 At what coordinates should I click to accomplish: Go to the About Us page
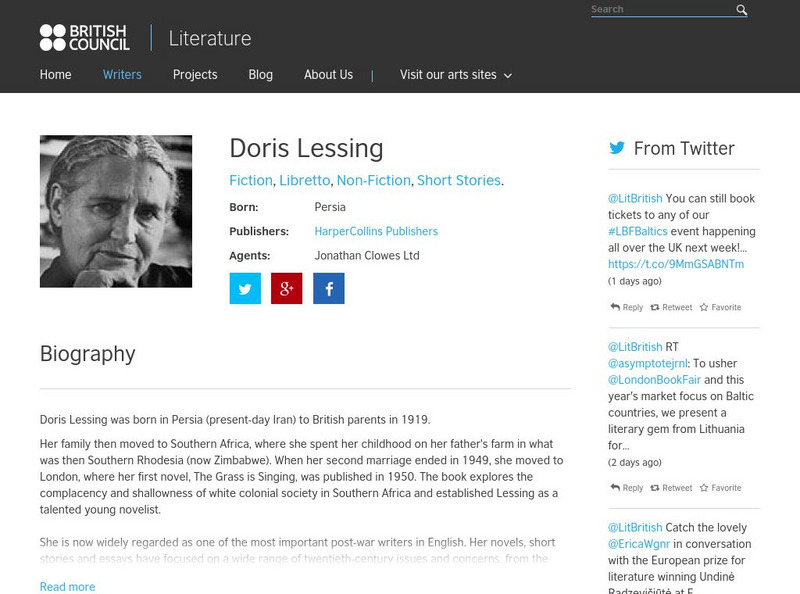[x=328, y=74]
